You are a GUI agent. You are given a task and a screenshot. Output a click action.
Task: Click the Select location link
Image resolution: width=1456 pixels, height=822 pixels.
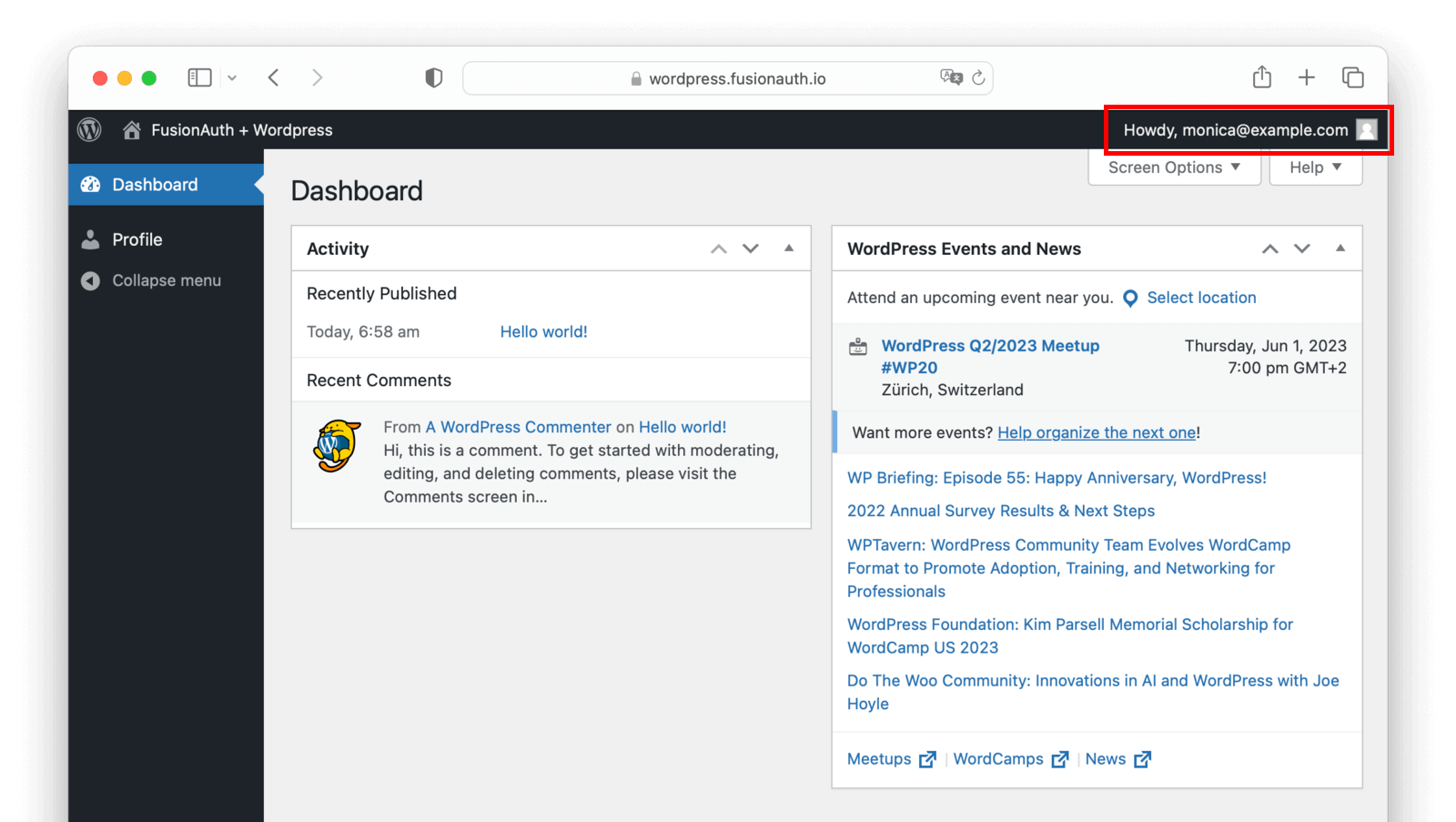[x=1201, y=298]
